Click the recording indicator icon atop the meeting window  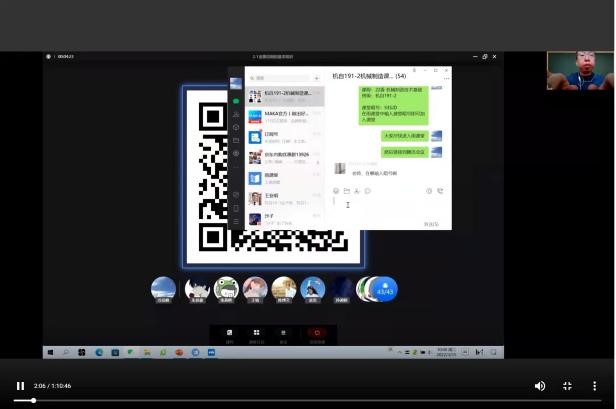click(48, 57)
